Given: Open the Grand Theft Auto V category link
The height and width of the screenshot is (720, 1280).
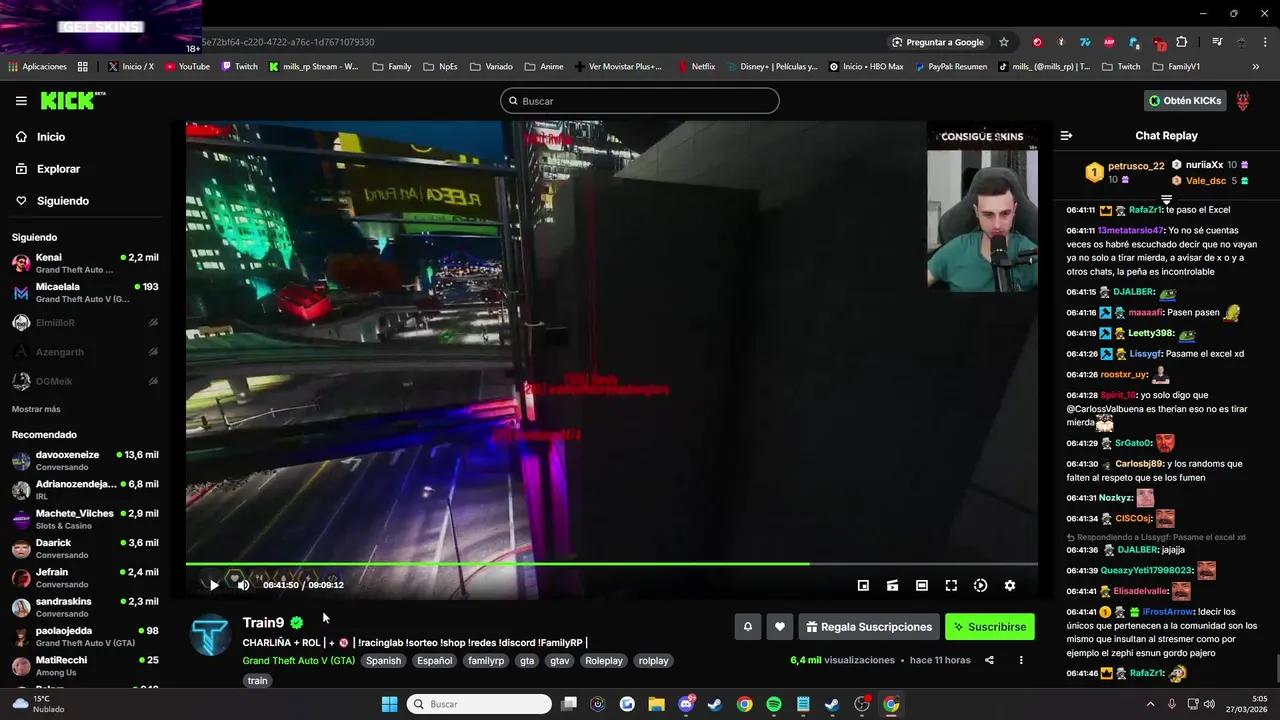Looking at the screenshot, I should coord(298,661).
